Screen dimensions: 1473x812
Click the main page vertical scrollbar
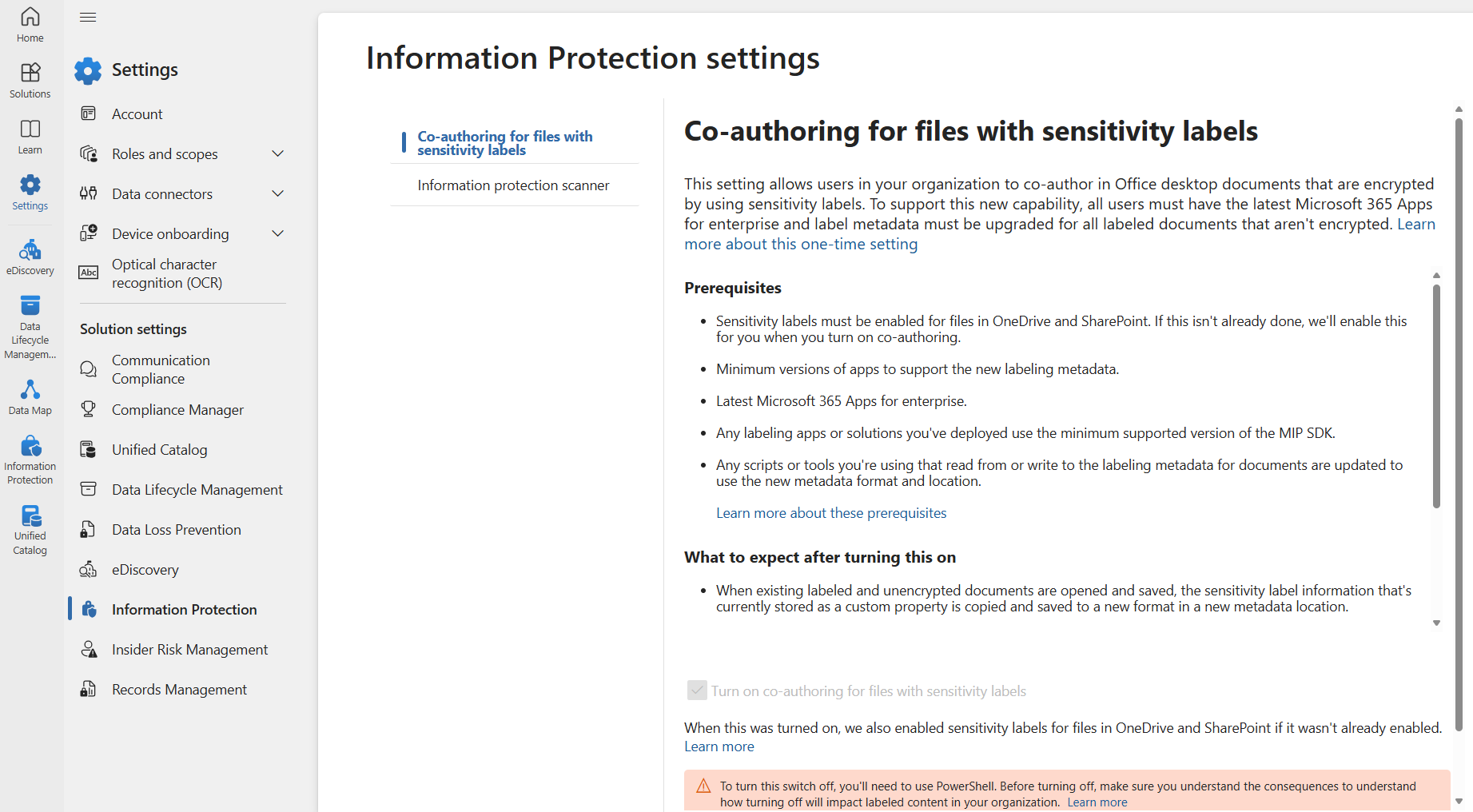(1459, 424)
